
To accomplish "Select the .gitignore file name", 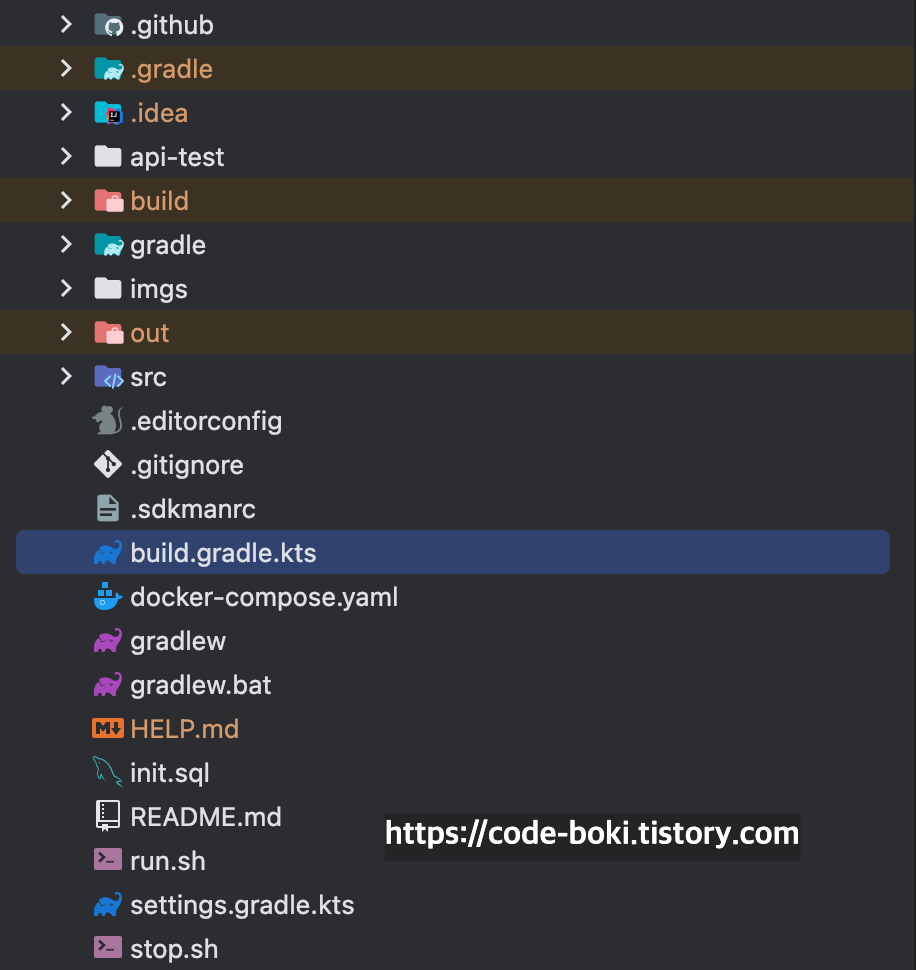I will [x=187, y=466].
